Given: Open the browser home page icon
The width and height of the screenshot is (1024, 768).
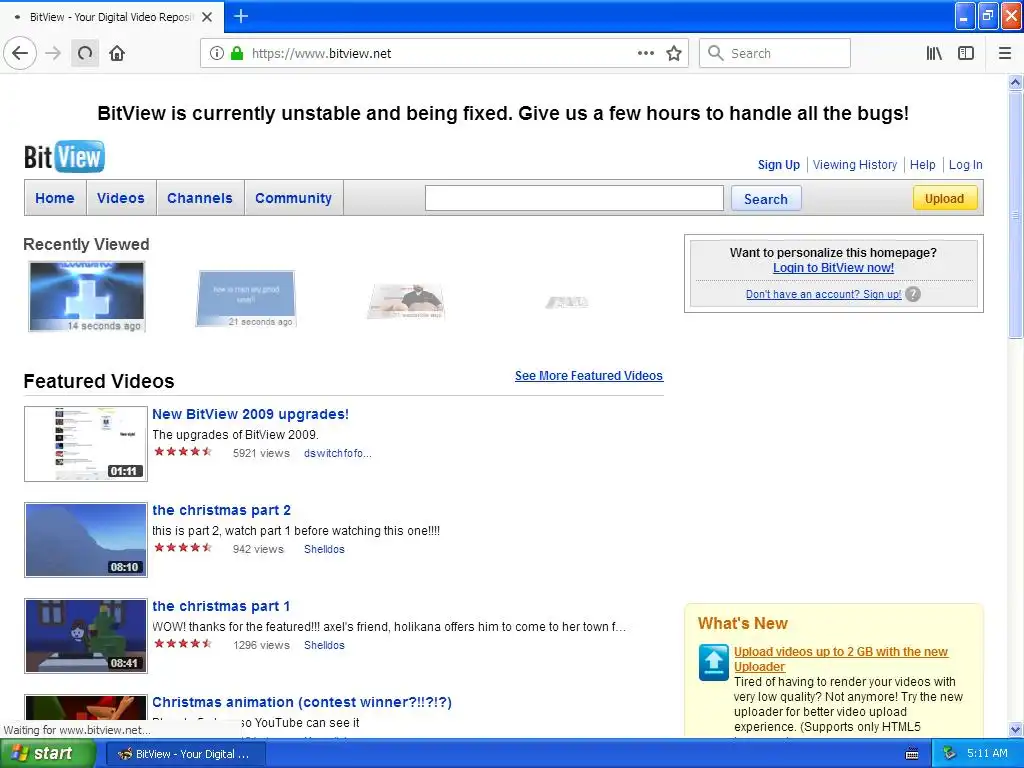Looking at the screenshot, I should (117, 53).
